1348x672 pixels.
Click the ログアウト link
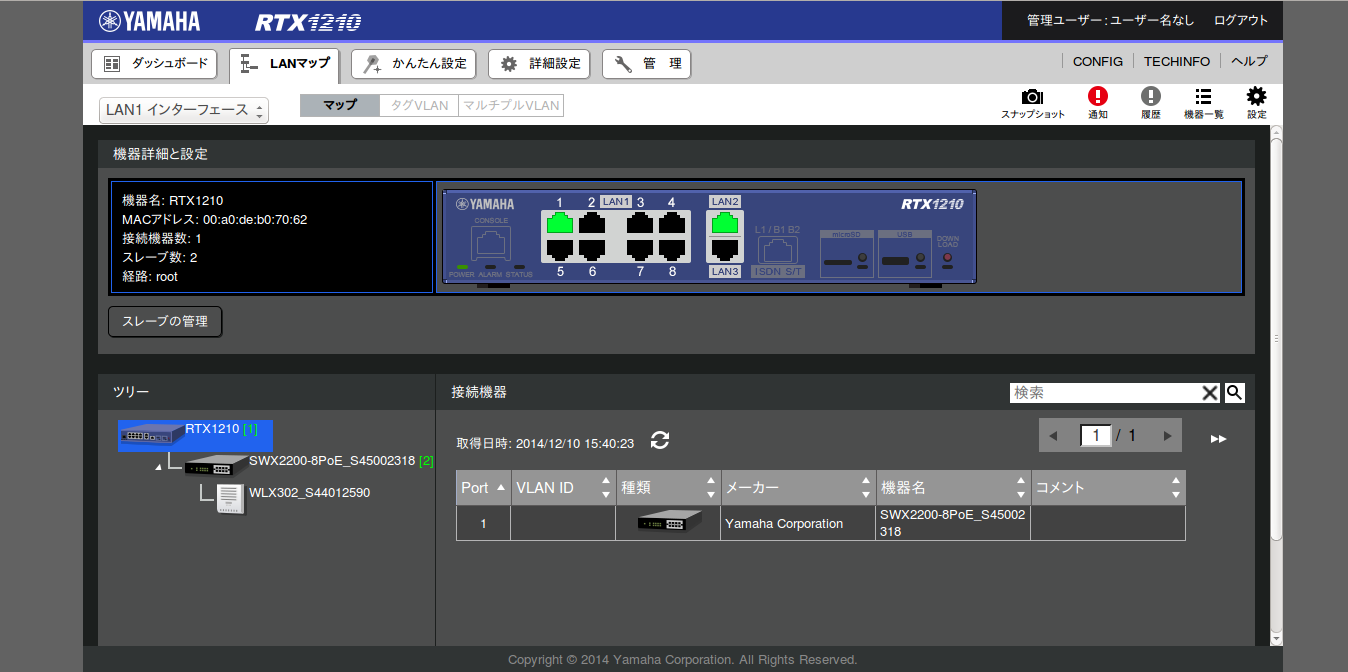1240,20
